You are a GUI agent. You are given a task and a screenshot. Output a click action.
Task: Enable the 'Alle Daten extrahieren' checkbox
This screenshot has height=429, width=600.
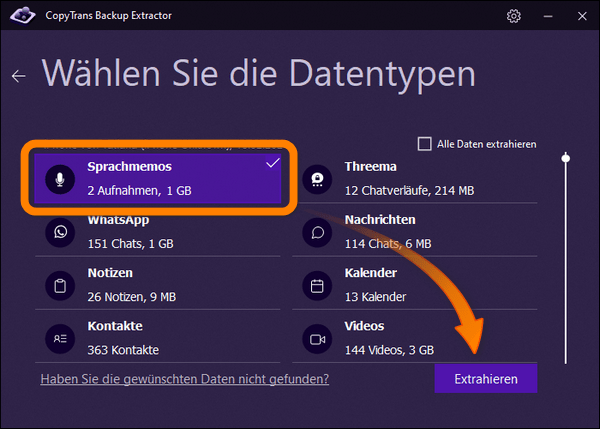pyautogui.click(x=424, y=144)
